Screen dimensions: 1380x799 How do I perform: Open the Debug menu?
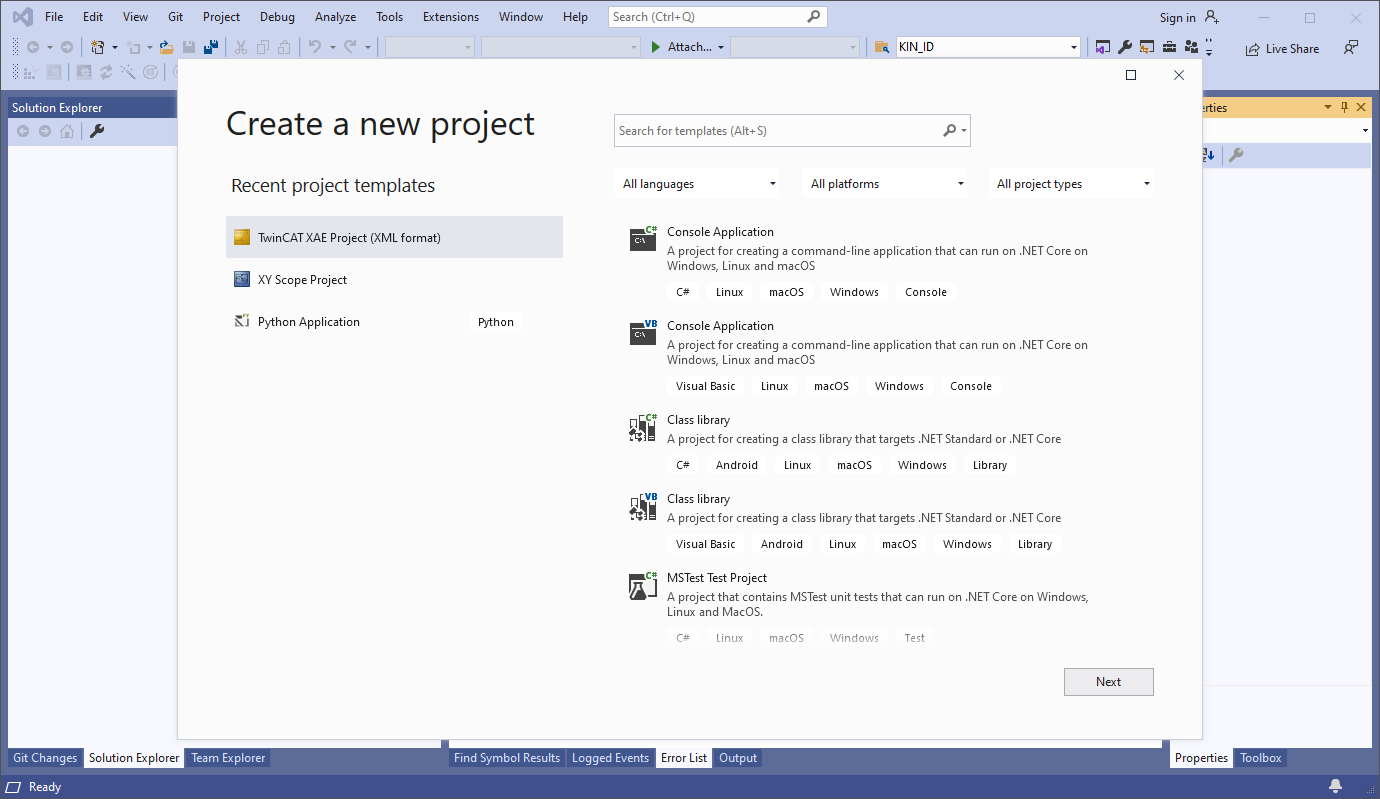(x=277, y=16)
